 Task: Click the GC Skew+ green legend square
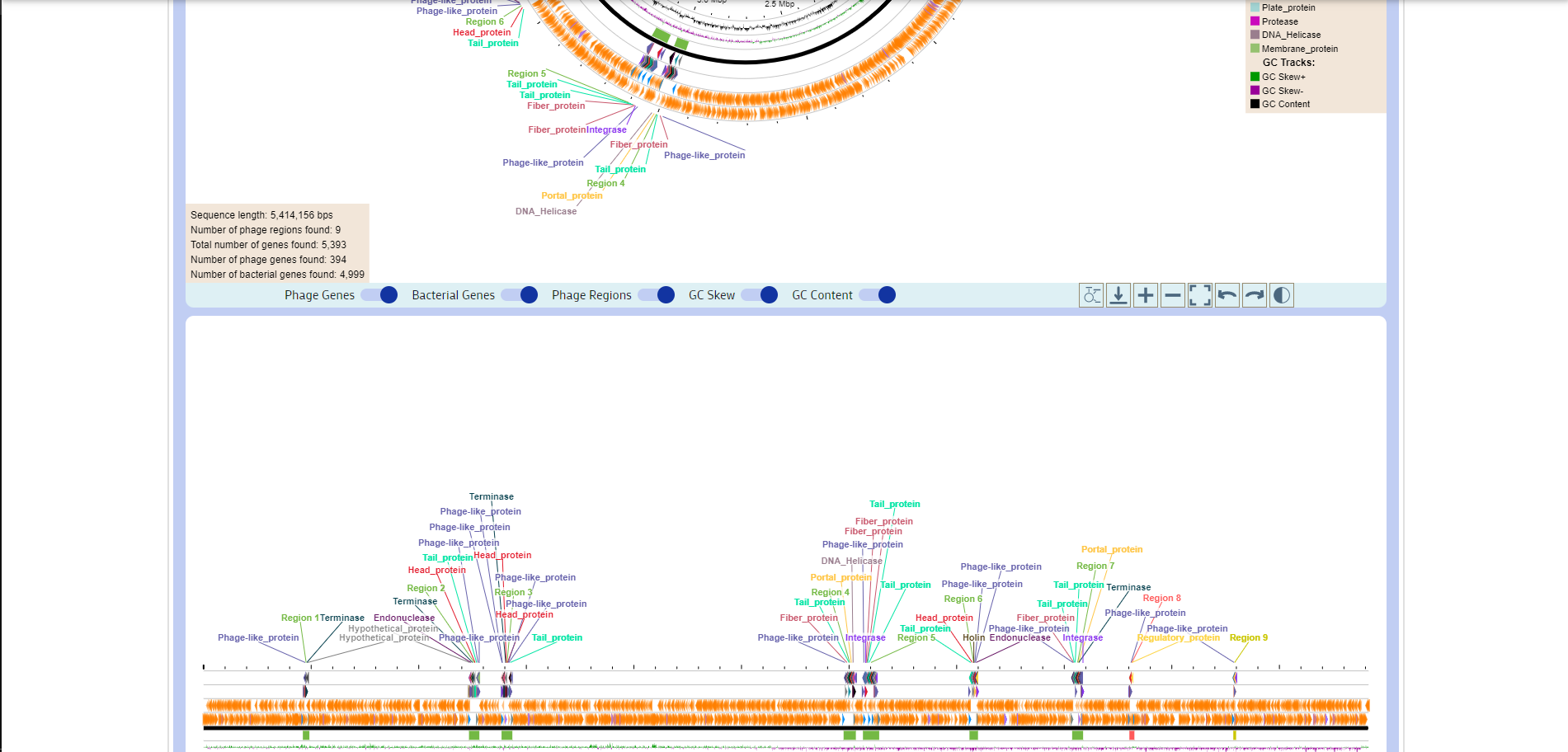pos(1255,77)
